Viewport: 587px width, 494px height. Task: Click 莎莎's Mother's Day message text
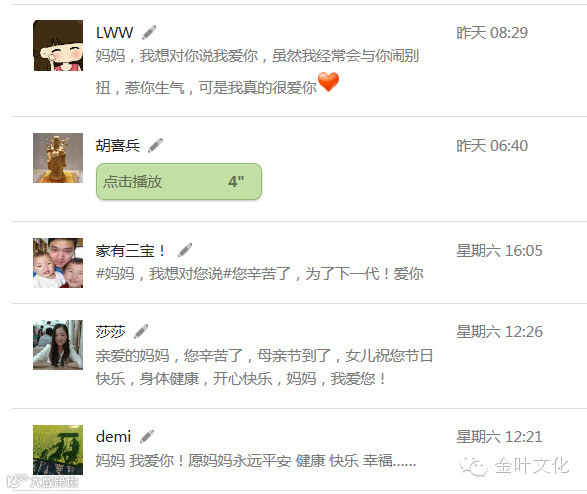[x=264, y=367]
